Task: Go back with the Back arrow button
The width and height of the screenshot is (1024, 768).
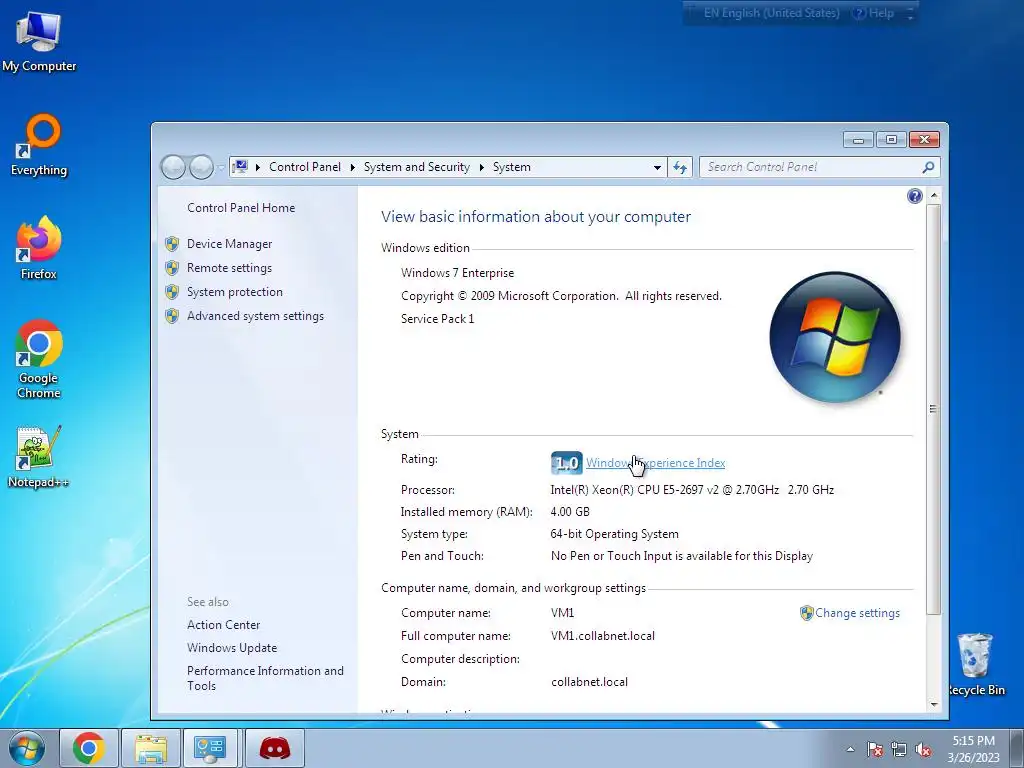Action: (173, 167)
